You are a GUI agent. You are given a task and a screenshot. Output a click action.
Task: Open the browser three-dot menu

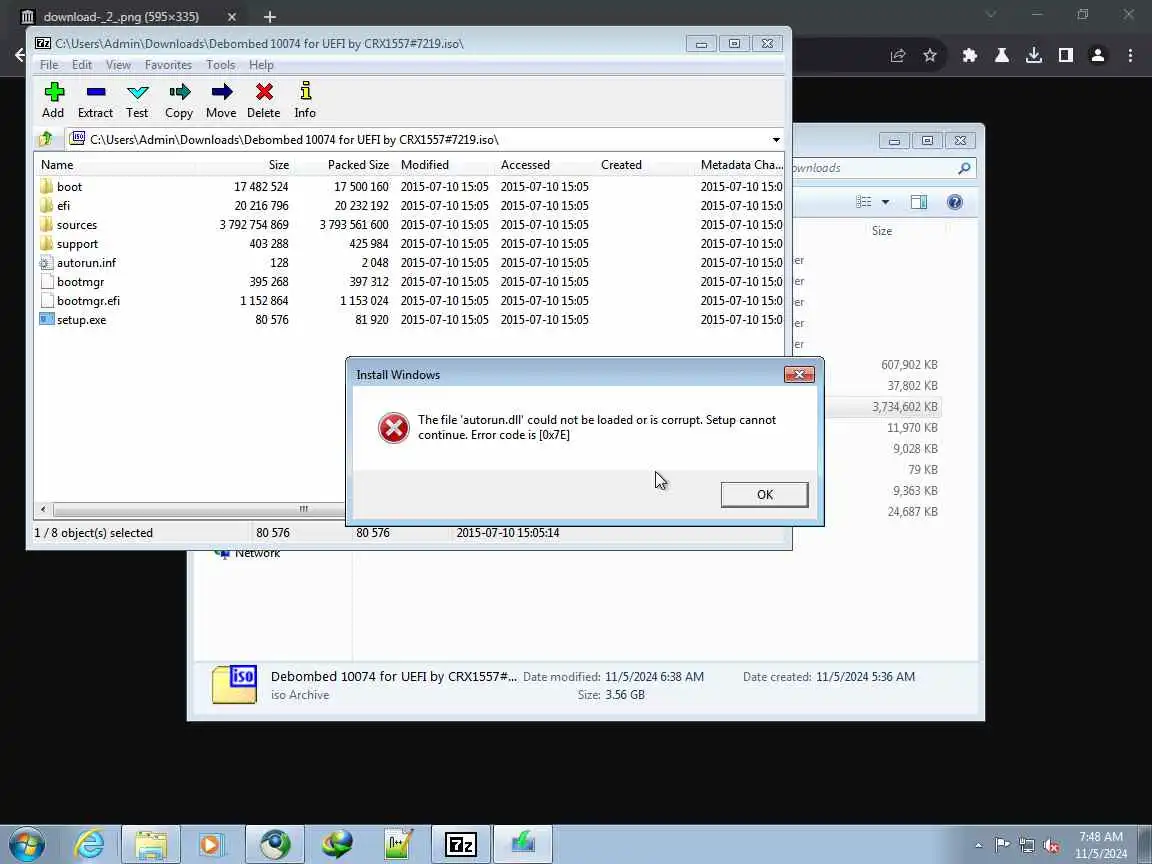pyautogui.click(x=1130, y=55)
